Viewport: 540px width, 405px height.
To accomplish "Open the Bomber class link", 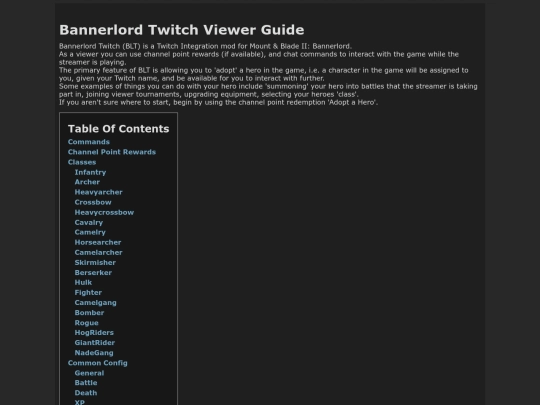I will point(89,313).
